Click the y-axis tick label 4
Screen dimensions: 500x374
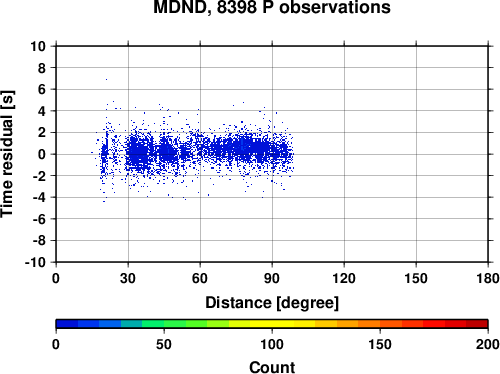click(42, 111)
